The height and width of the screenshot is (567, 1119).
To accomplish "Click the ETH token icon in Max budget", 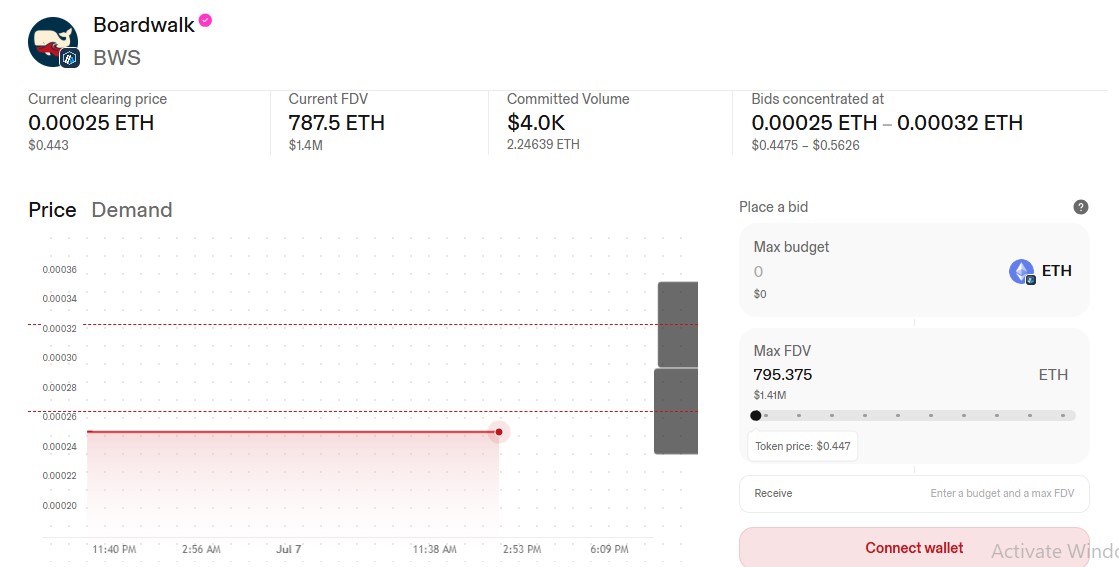I will tap(1022, 271).
